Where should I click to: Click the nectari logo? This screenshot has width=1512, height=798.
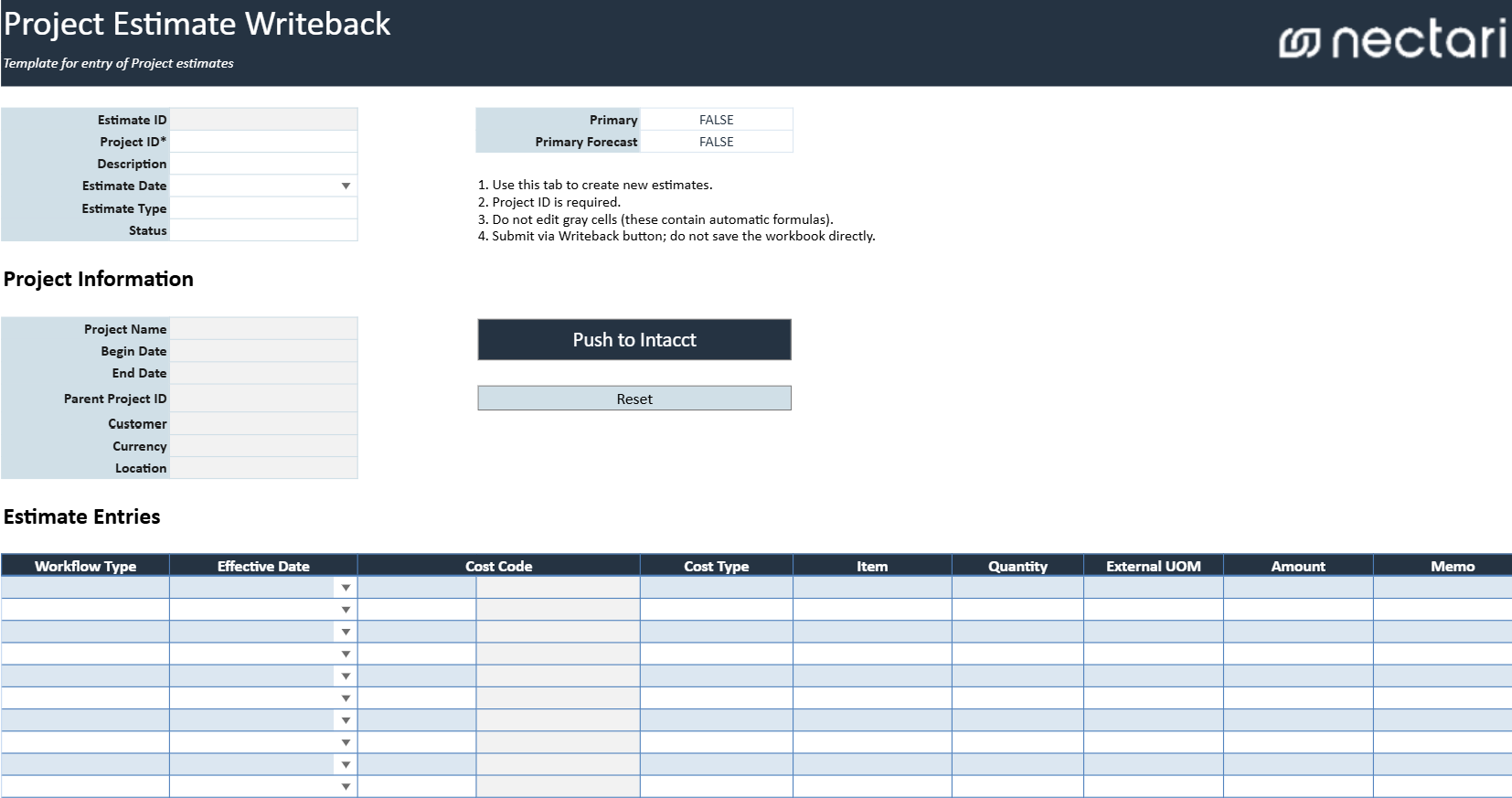coord(1393,41)
